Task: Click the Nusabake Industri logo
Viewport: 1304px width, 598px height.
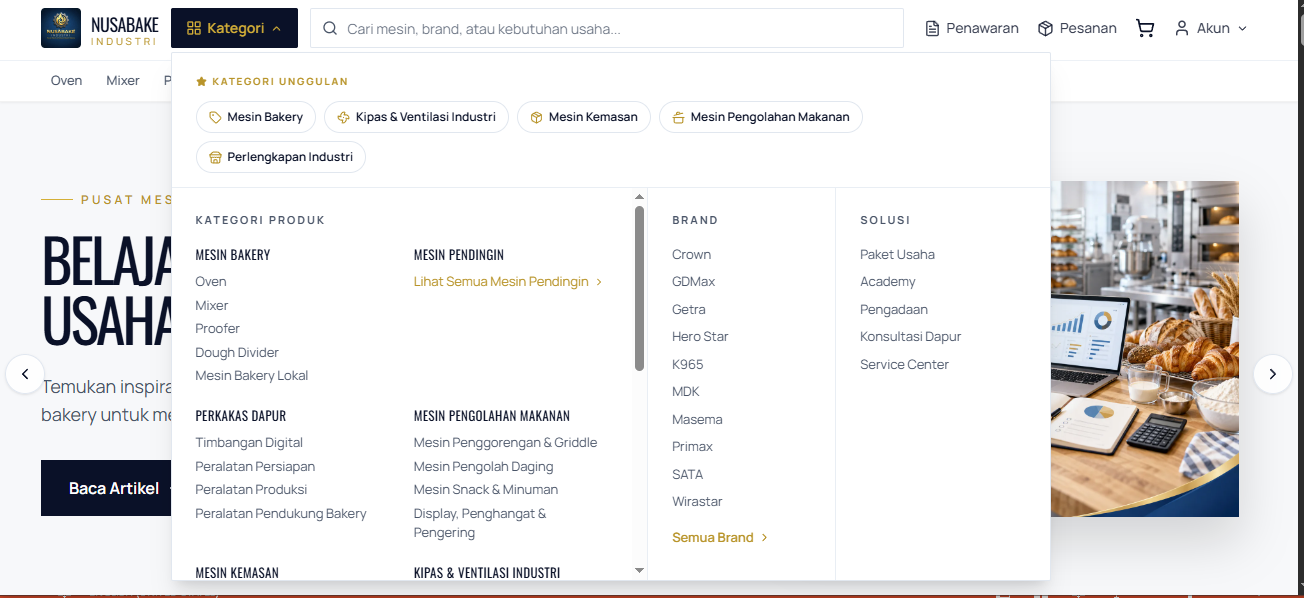Action: point(99,28)
